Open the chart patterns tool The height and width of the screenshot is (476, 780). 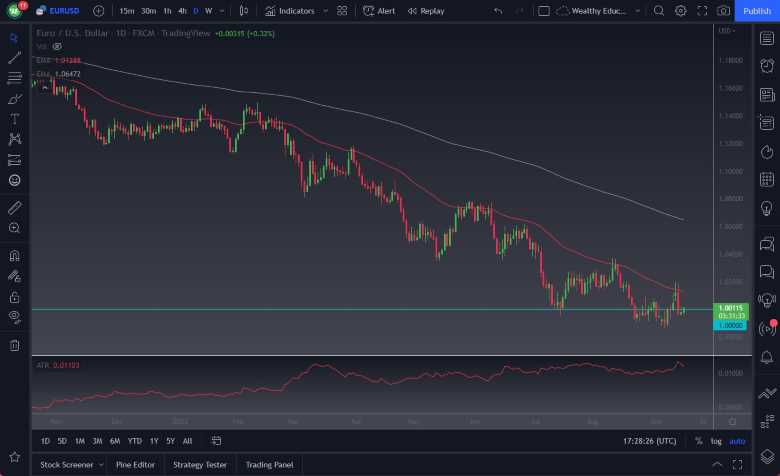coord(14,139)
